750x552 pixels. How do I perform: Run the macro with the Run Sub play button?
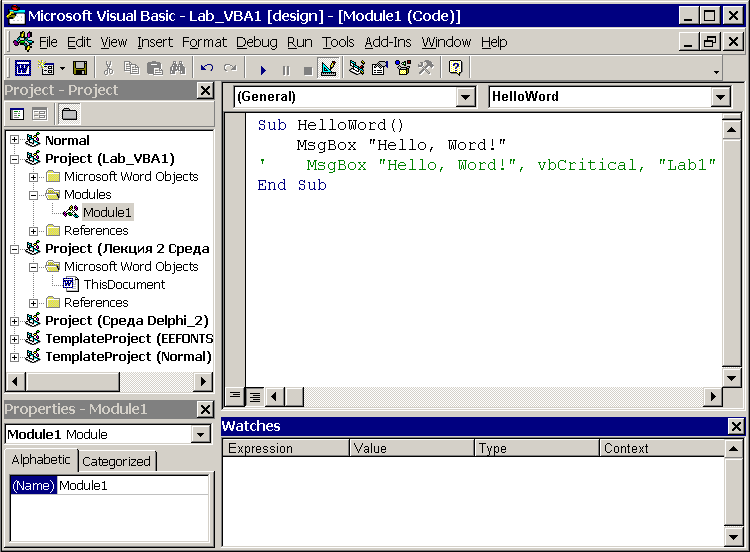(x=263, y=70)
